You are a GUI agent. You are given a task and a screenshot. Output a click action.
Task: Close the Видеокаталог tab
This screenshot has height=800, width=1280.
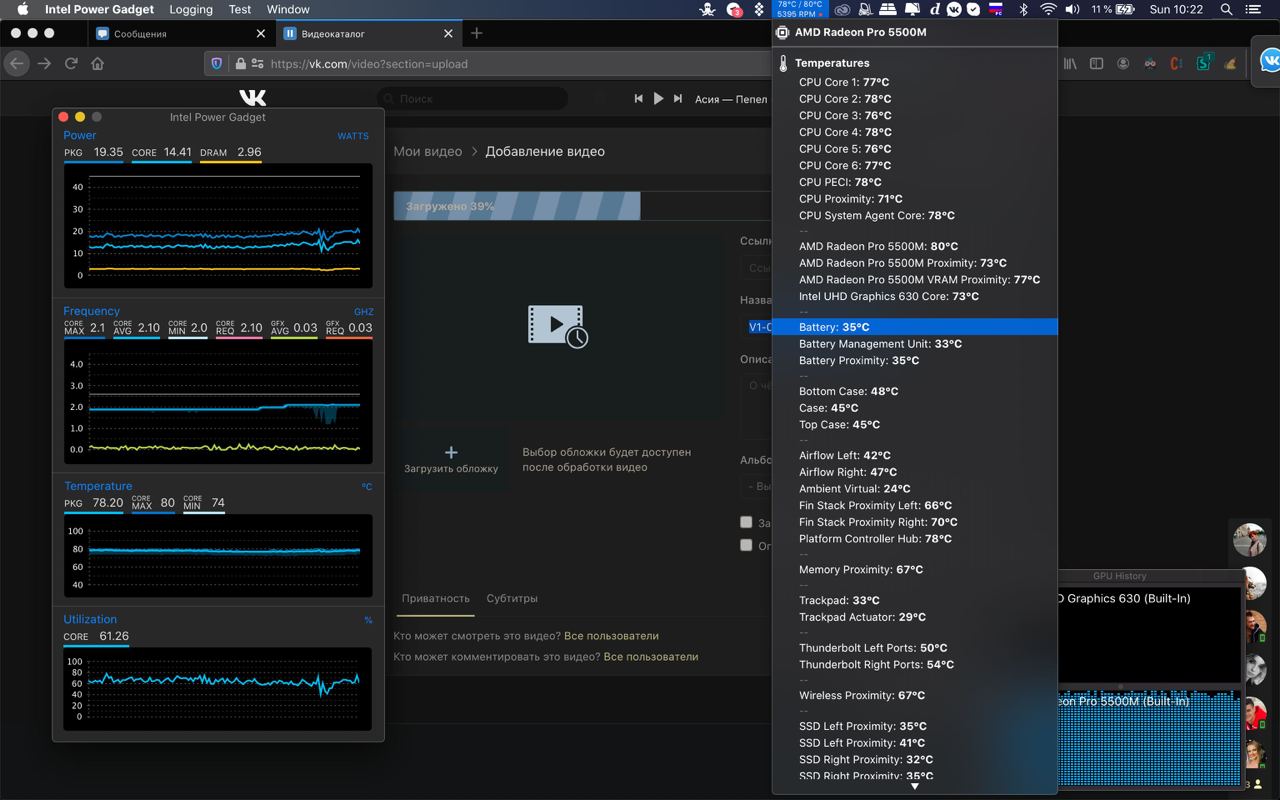(449, 33)
